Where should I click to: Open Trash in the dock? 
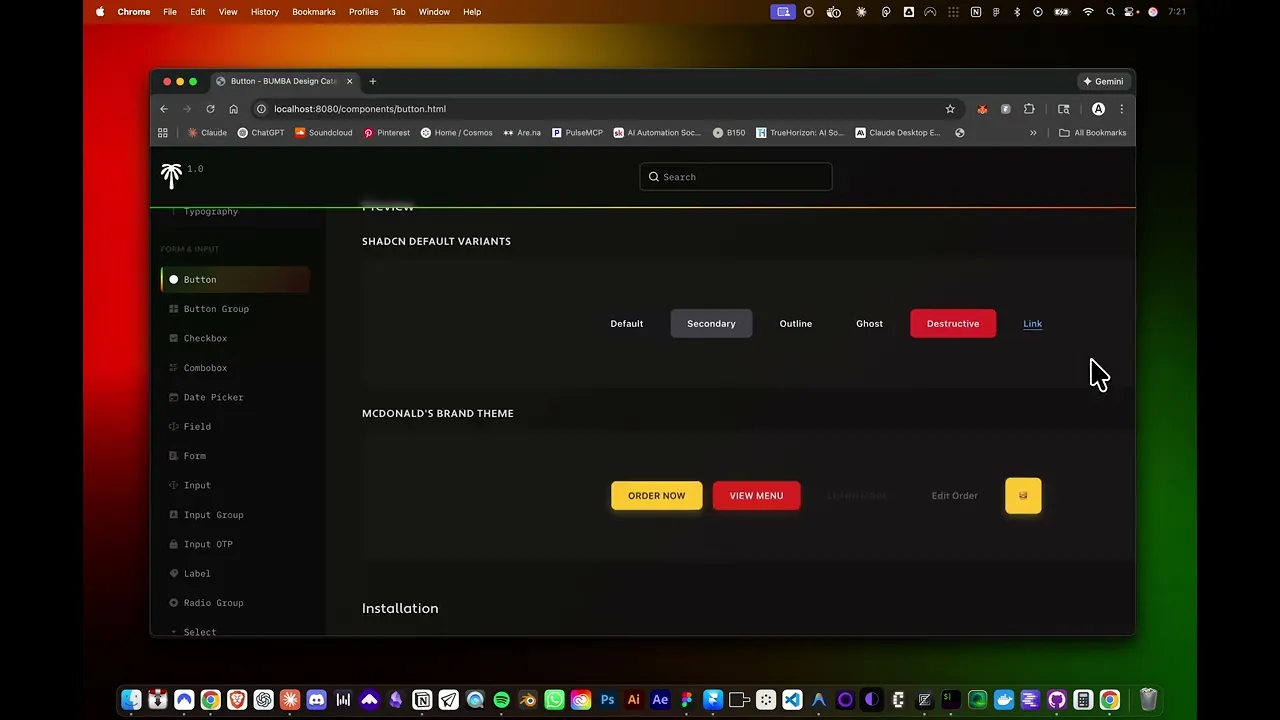click(1148, 700)
